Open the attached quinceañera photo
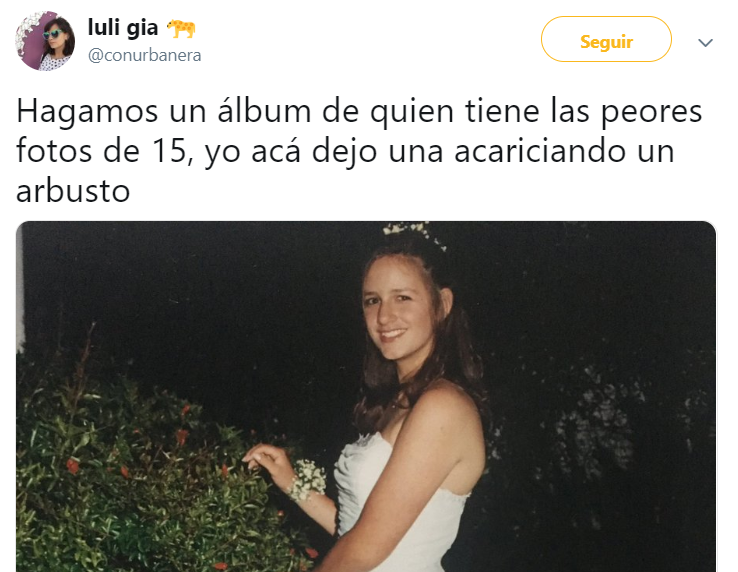This screenshot has height=572, width=738. [366, 396]
